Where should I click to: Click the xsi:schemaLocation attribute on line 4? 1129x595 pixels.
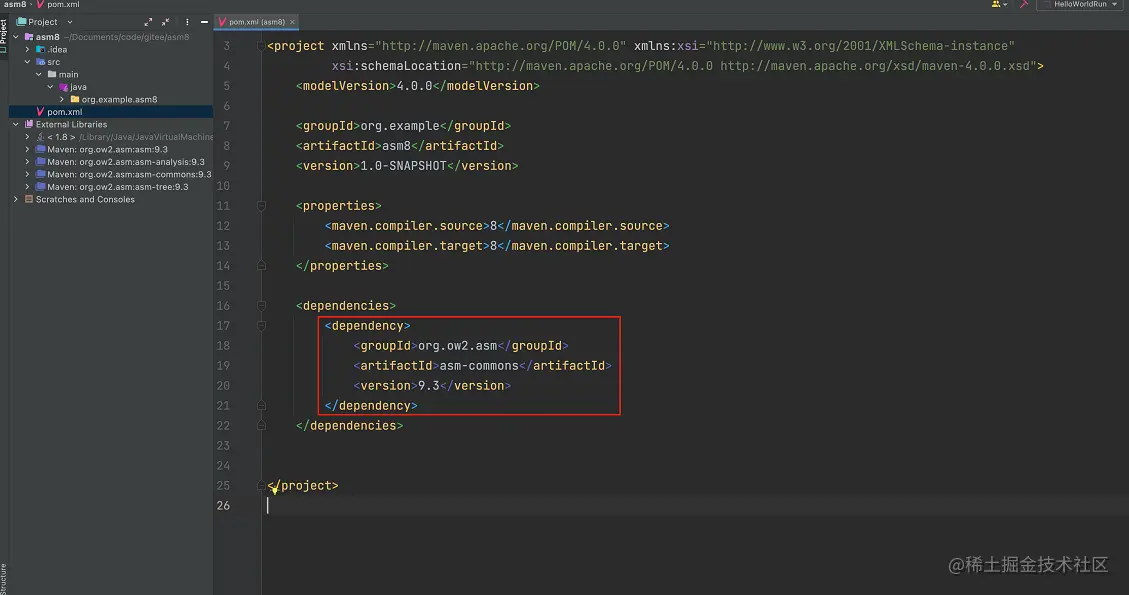684,66
